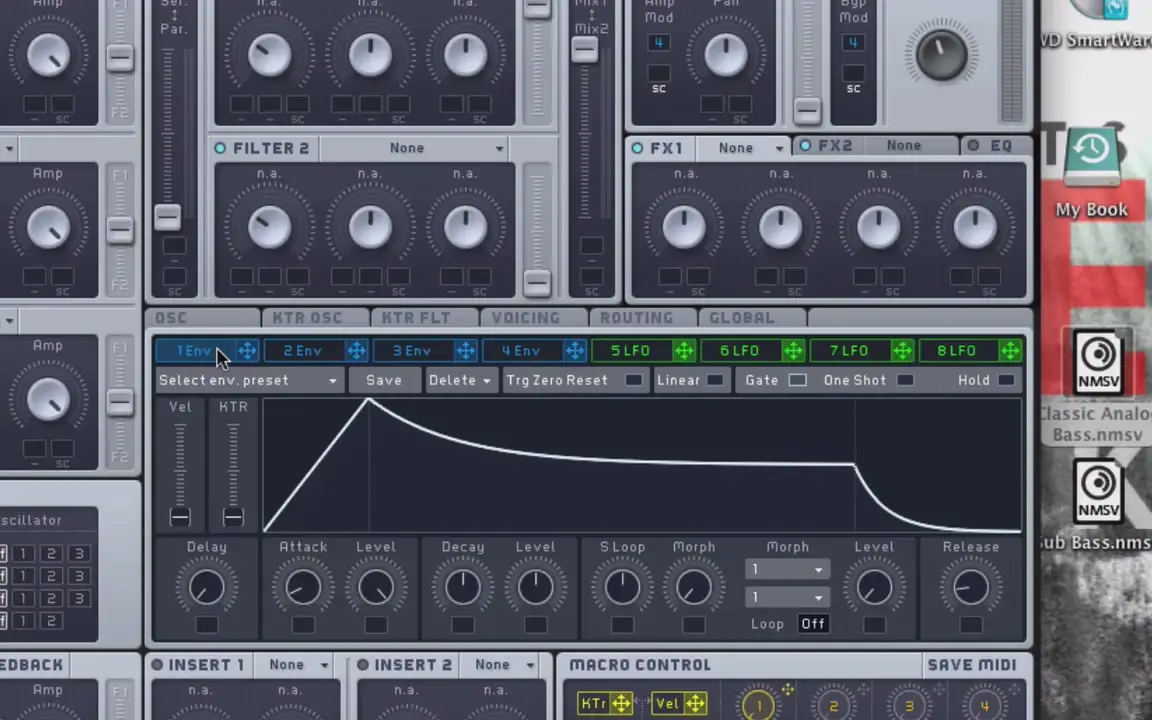Click the 8 LFO green assign cross icon

(x=1011, y=351)
